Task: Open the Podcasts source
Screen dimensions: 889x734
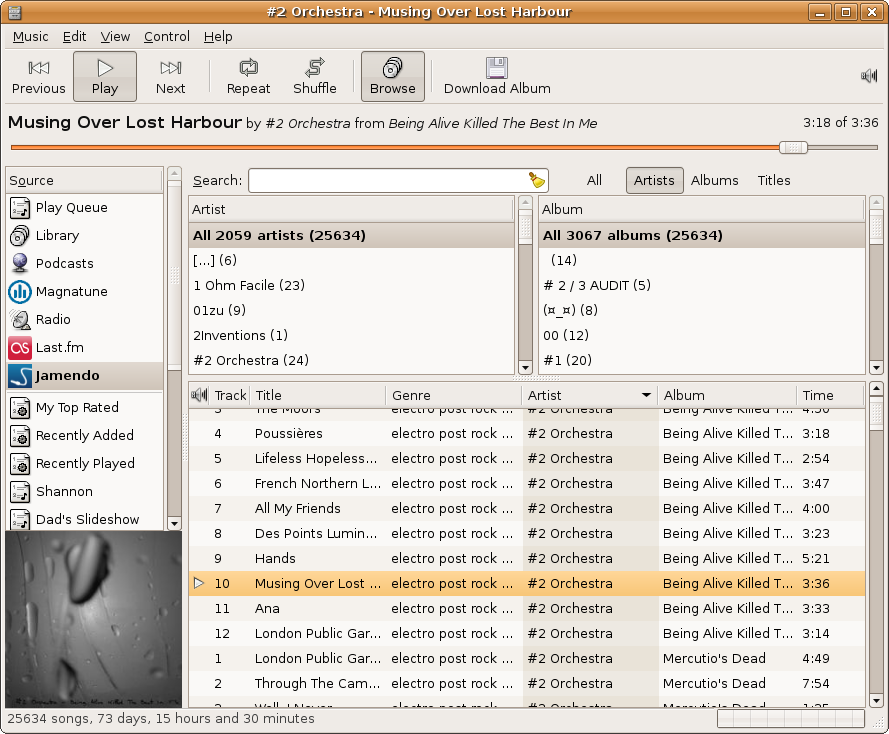Action: click(85, 264)
